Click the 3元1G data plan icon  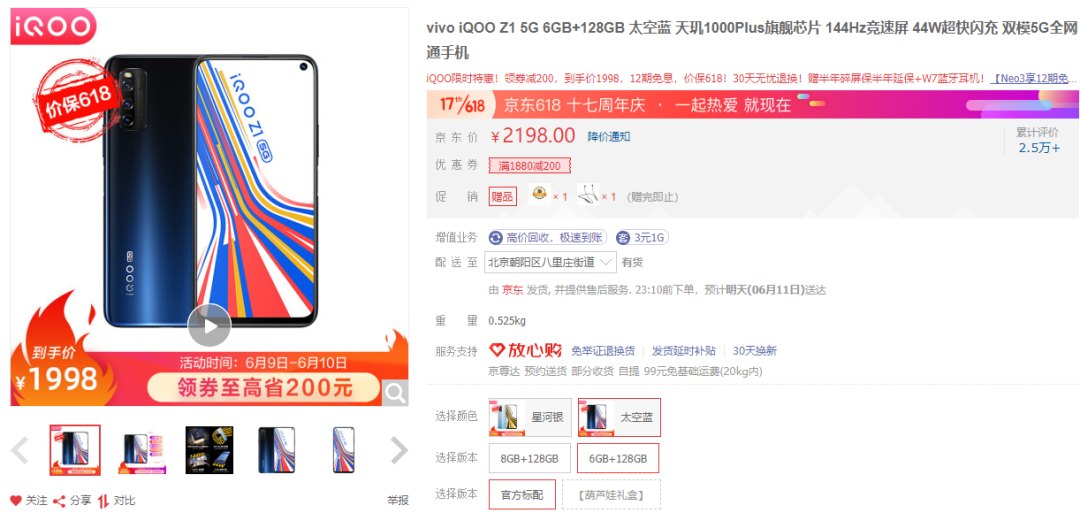click(x=623, y=238)
